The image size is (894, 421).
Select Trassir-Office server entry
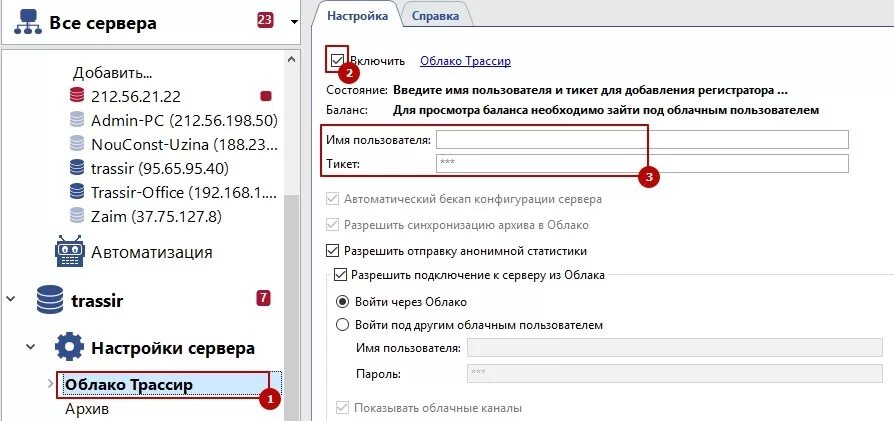pos(184,192)
